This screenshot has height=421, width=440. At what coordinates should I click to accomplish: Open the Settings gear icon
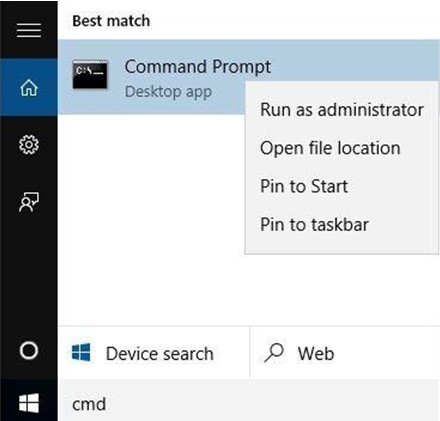[29, 145]
